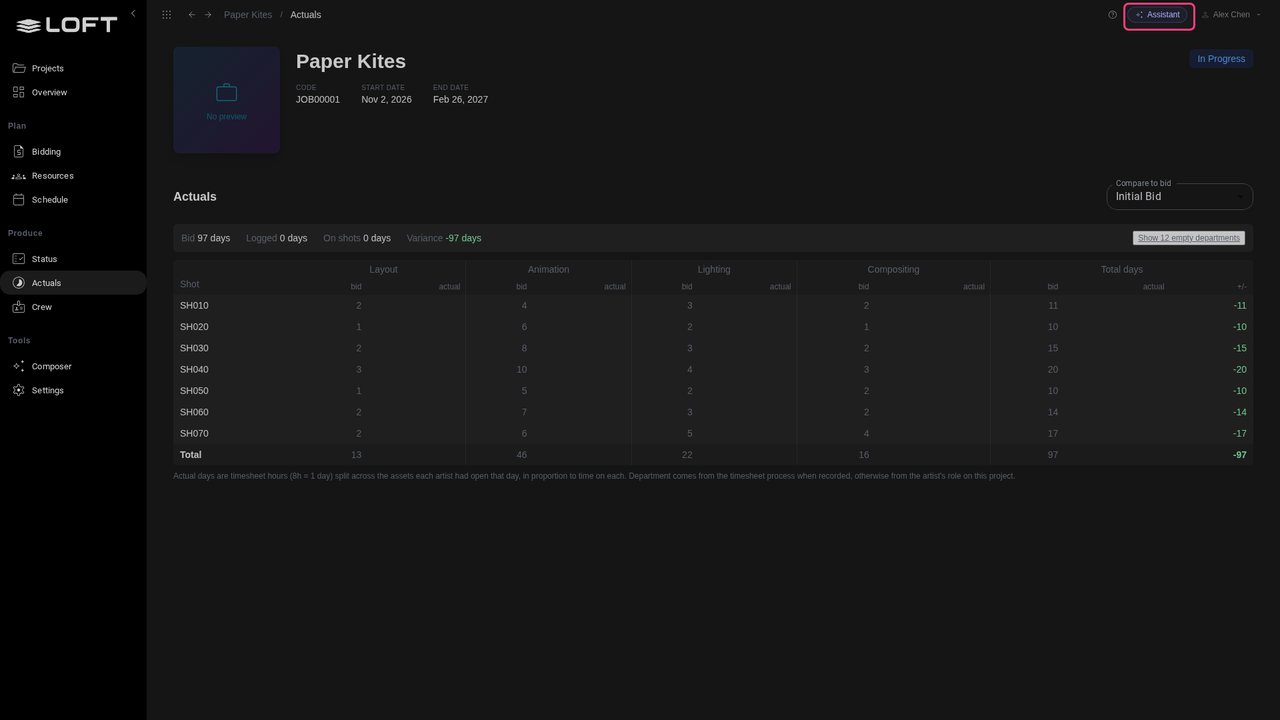Screen dimensions: 1280x720
Task: Click the No preview project thumbnail
Action: coord(227,100)
